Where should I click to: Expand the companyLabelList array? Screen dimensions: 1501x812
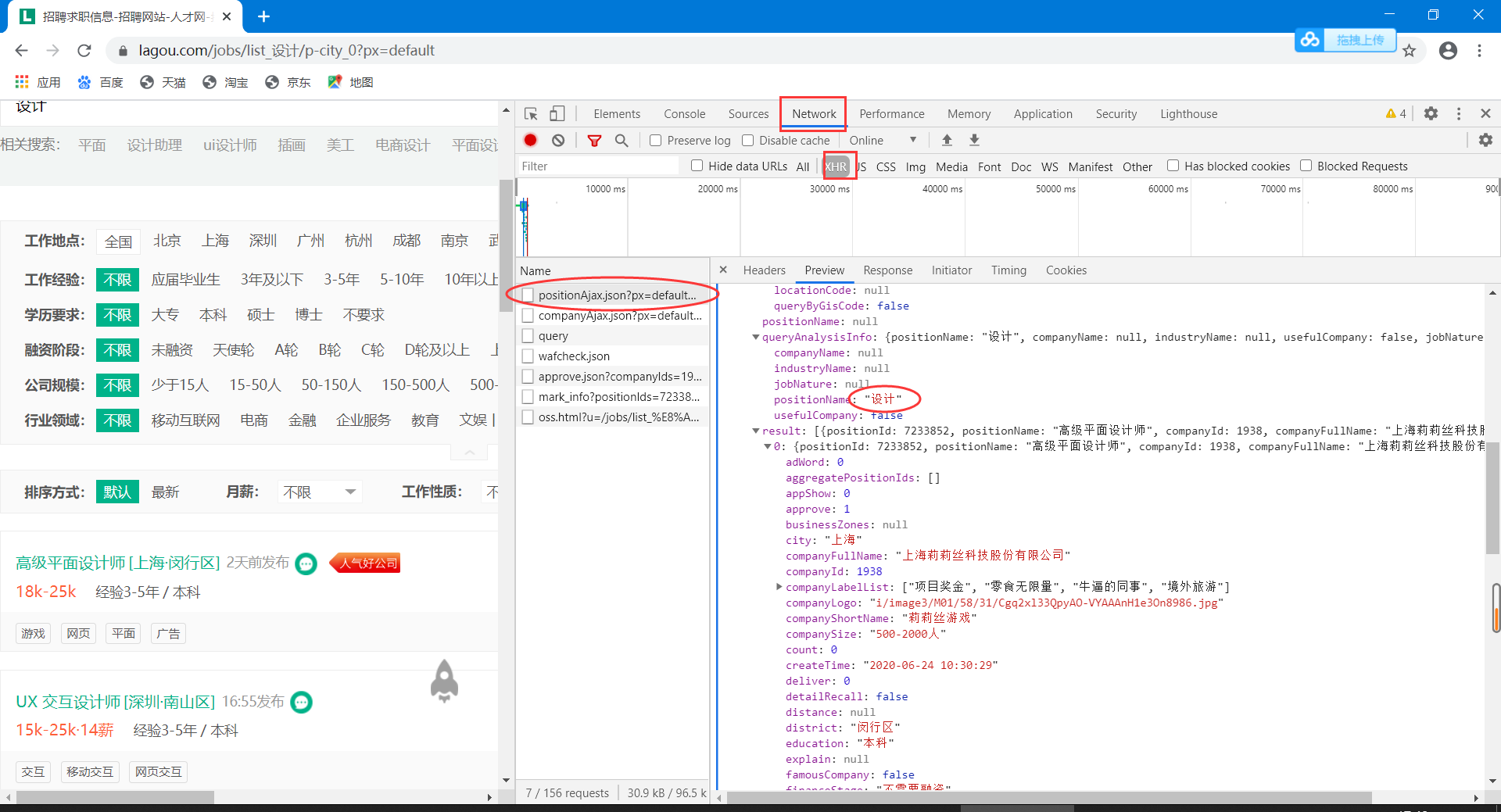[779, 587]
